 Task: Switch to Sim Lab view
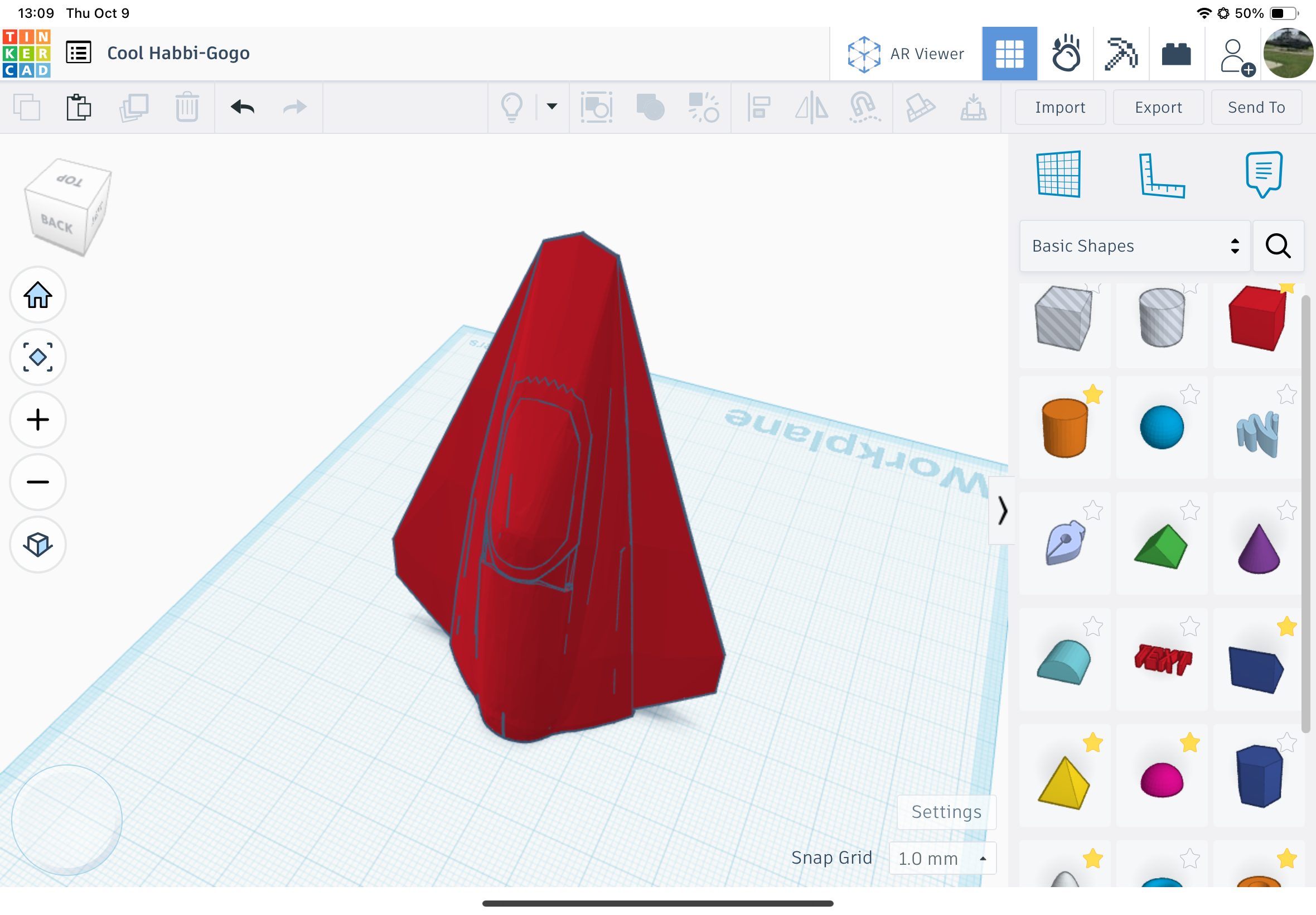tap(1065, 54)
